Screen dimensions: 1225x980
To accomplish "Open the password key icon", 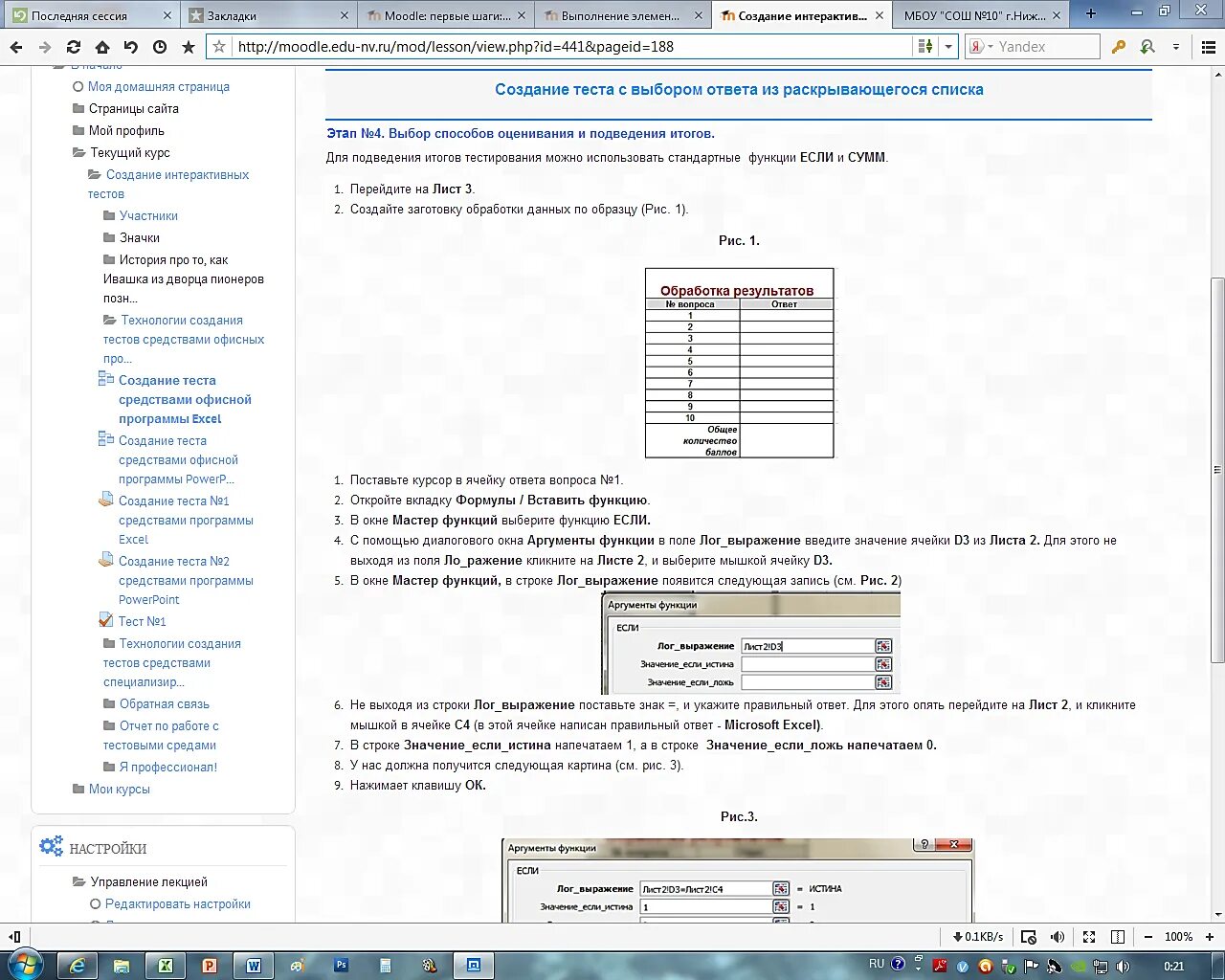I will click(1119, 47).
